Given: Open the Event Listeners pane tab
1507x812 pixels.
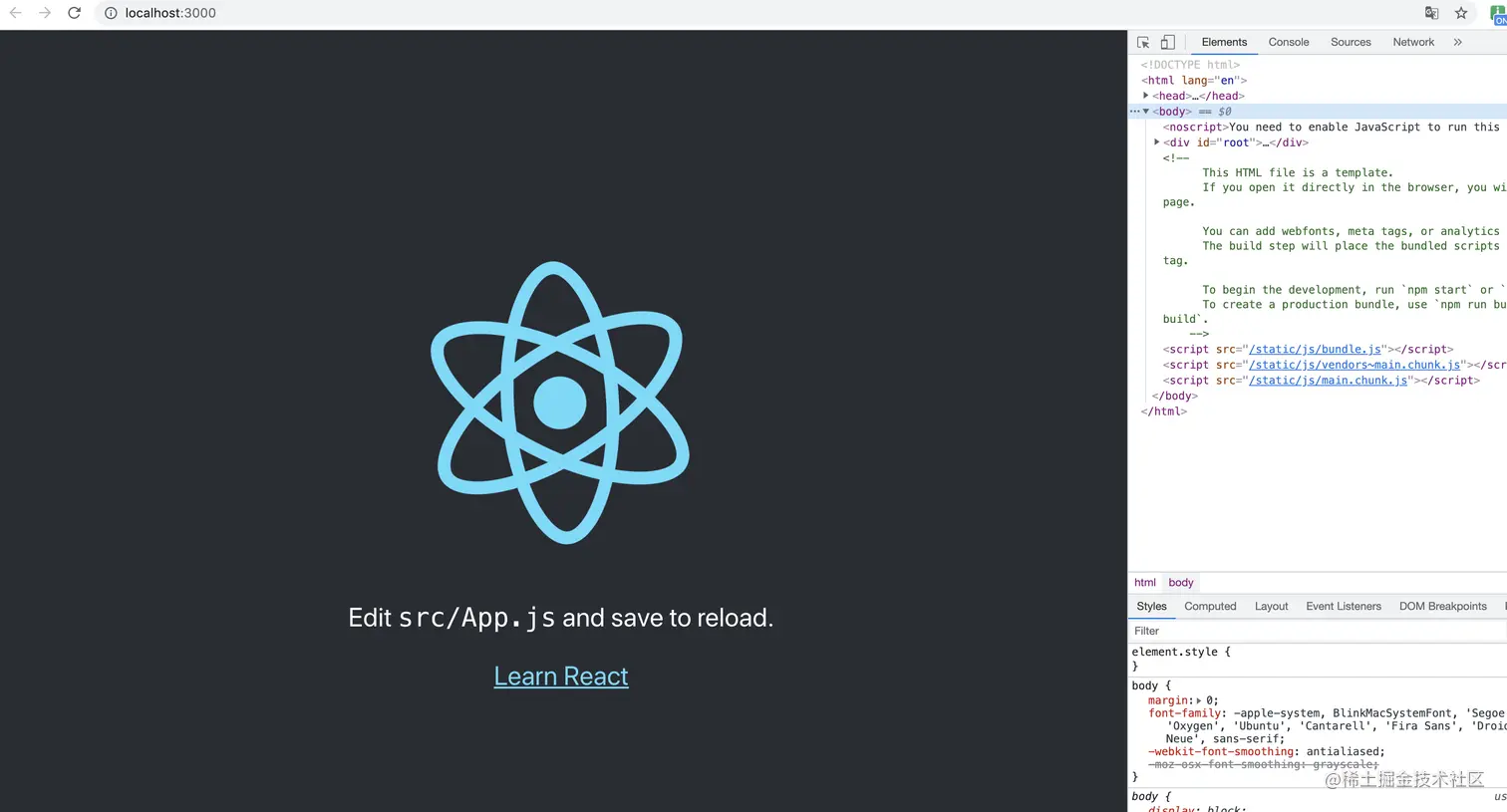Looking at the screenshot, I should pos(1344,606).
